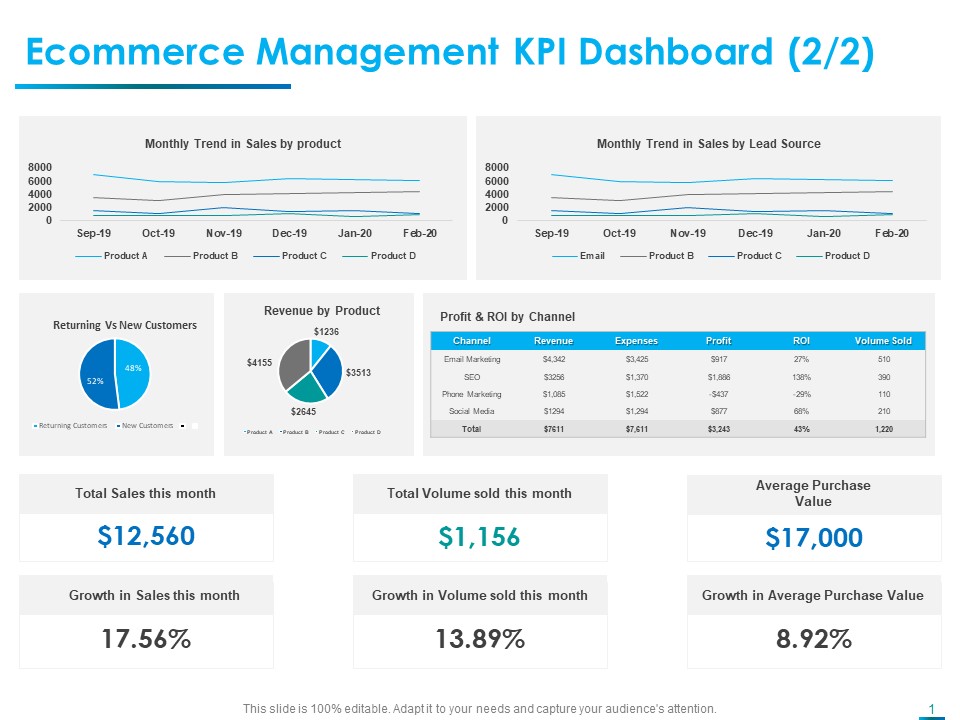Select Nov-19 axis label in Lead Source chart
The height and width of the screenshot is (720, 960).
coord(688,233)
